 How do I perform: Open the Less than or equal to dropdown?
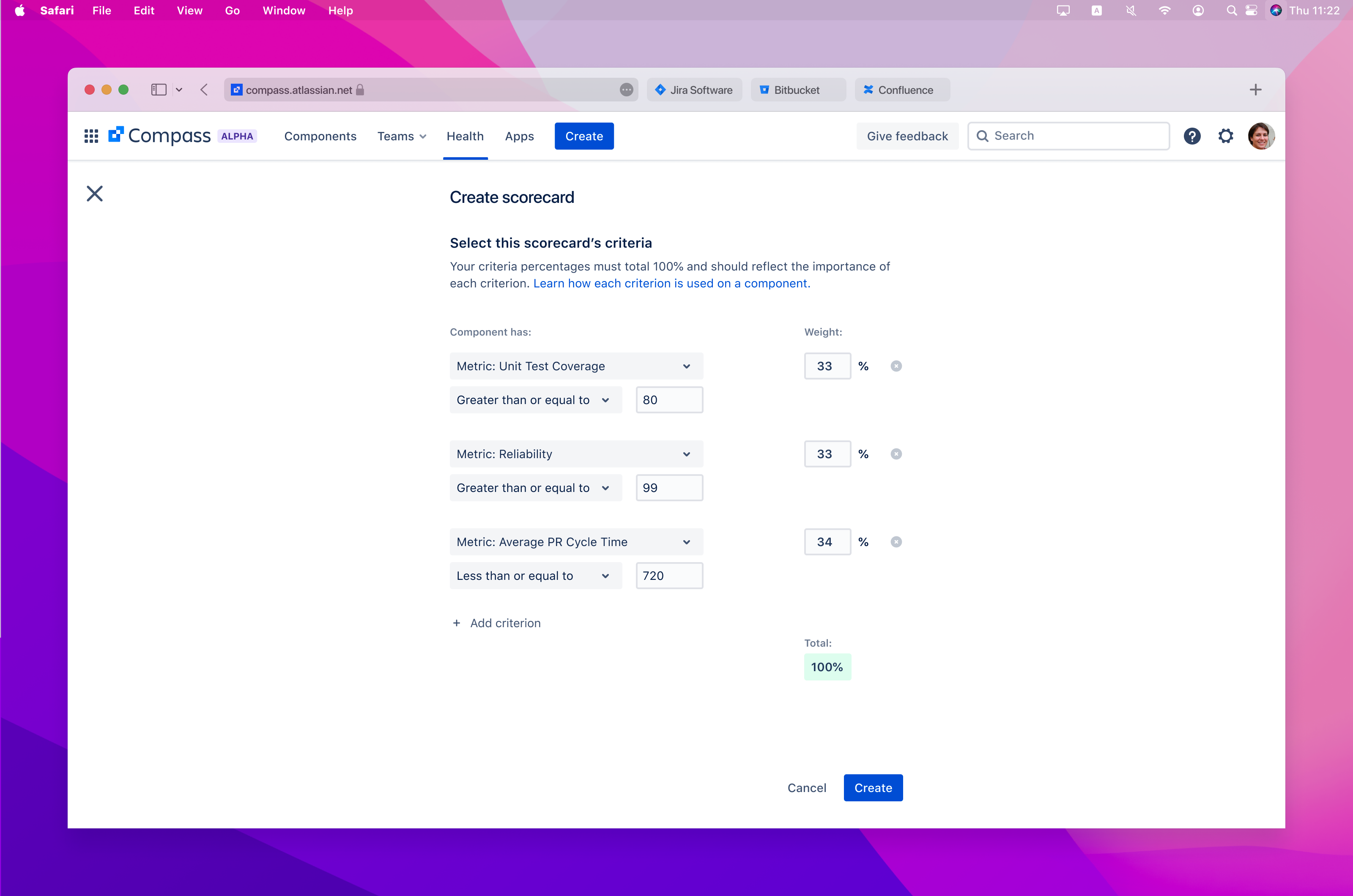tap(536, 576)
